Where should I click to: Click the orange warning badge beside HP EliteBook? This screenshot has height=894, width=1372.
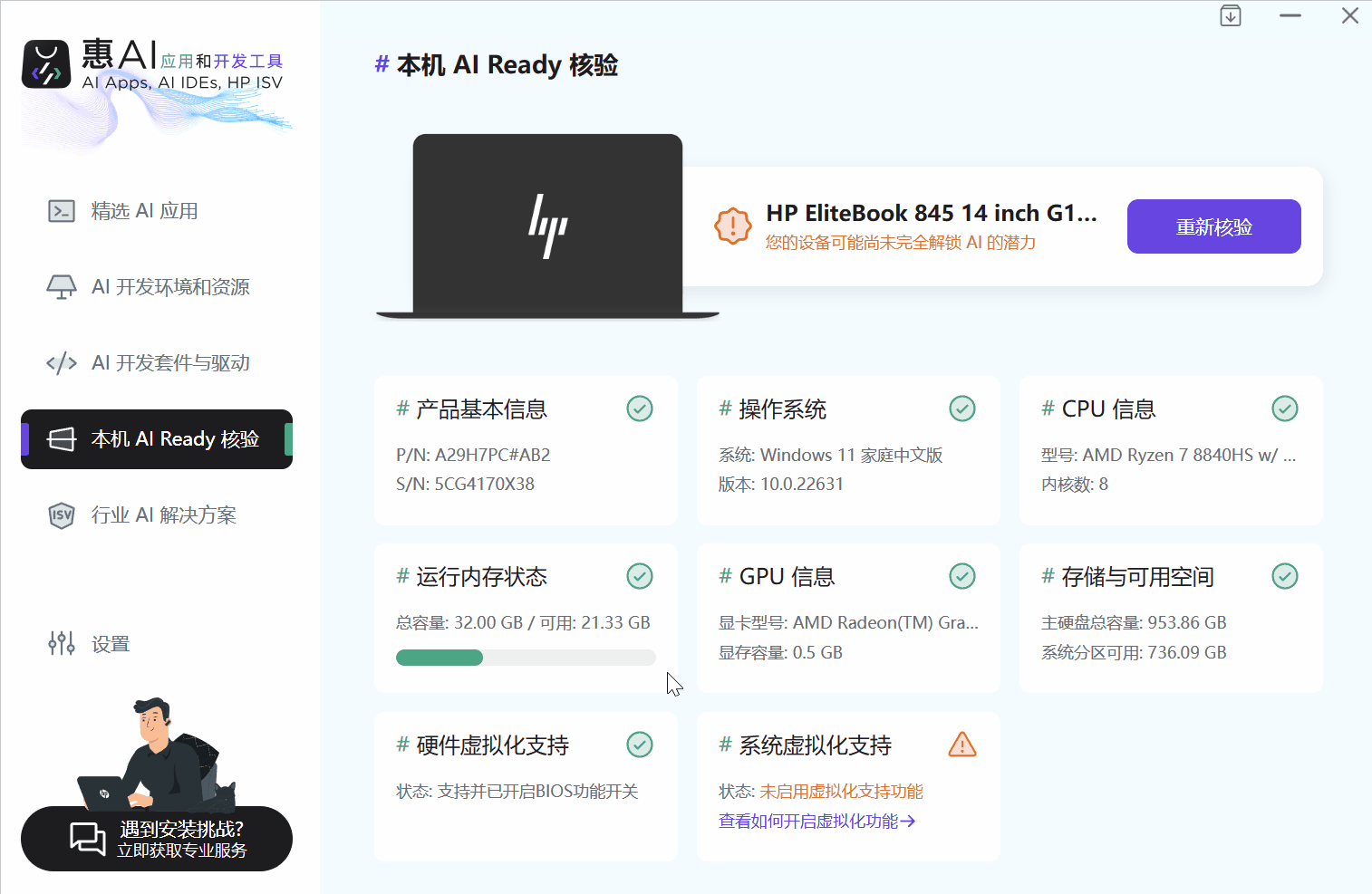[x=733, y=226]
